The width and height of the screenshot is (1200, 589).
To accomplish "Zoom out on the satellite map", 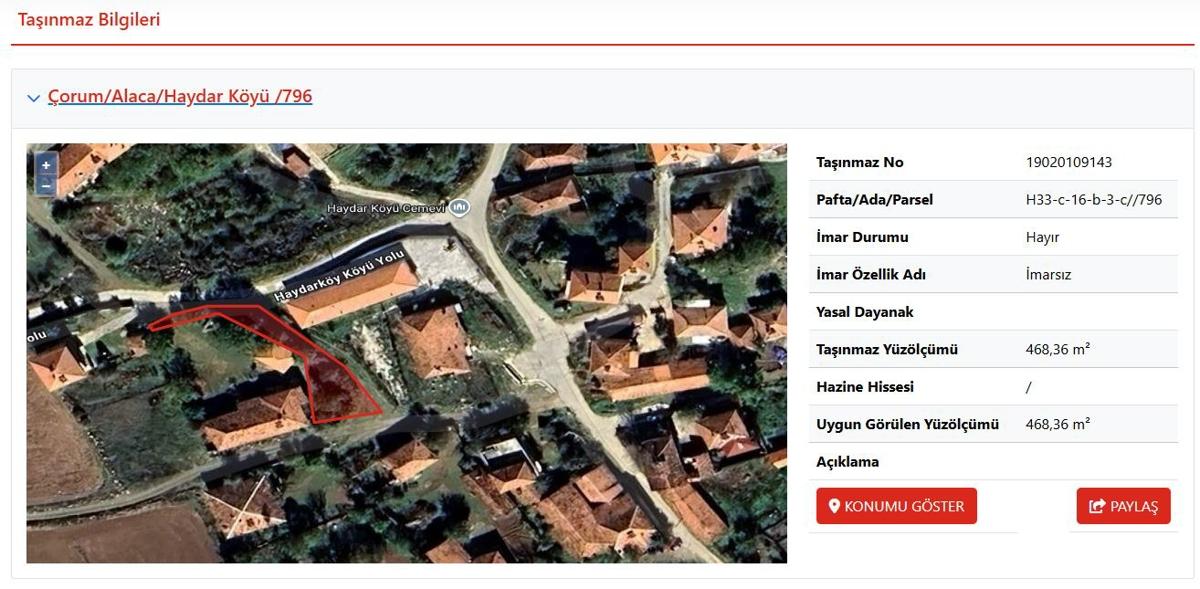I will pos(46,185).
